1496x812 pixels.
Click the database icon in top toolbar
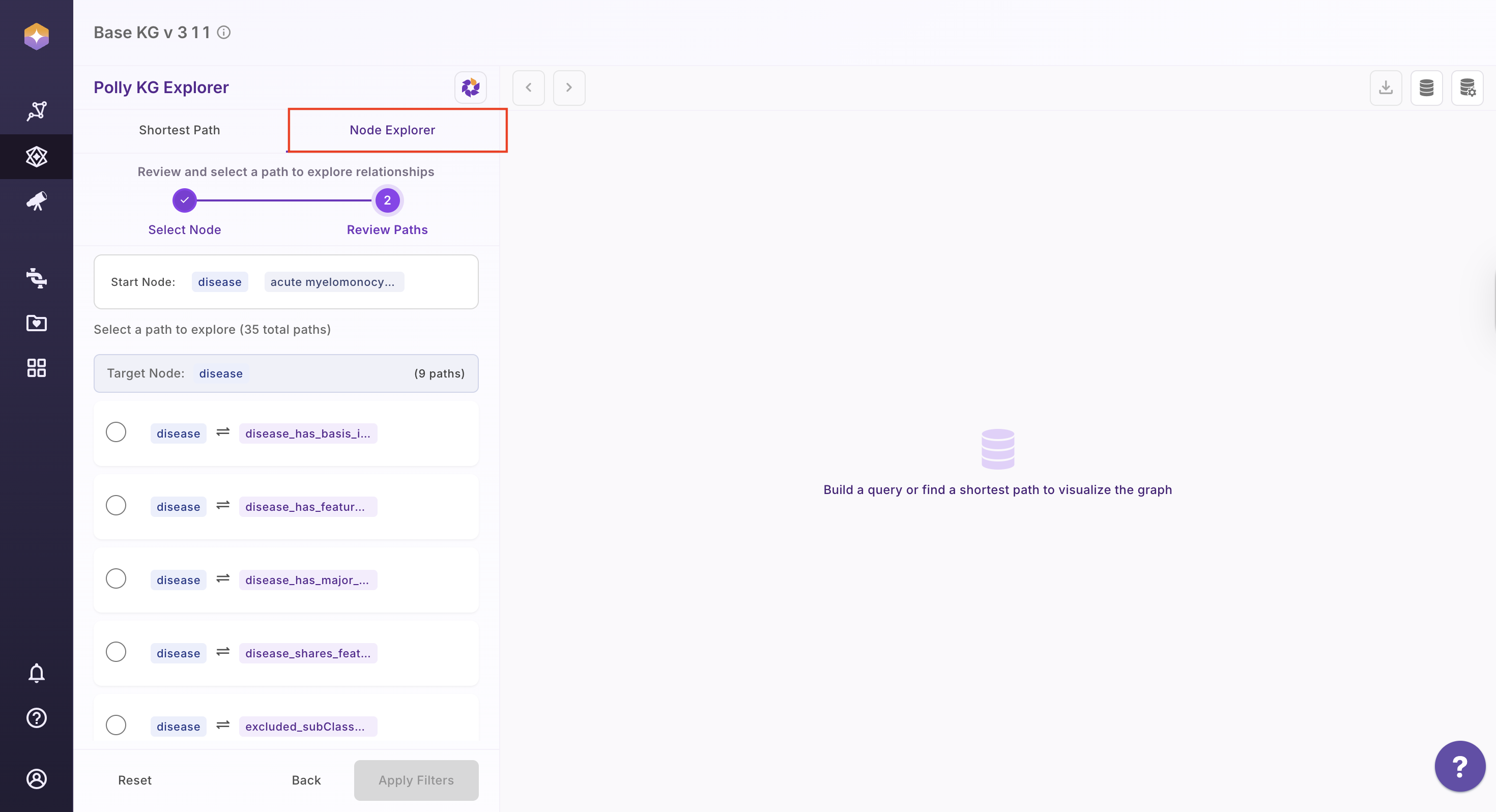[x=1426, y=88]
